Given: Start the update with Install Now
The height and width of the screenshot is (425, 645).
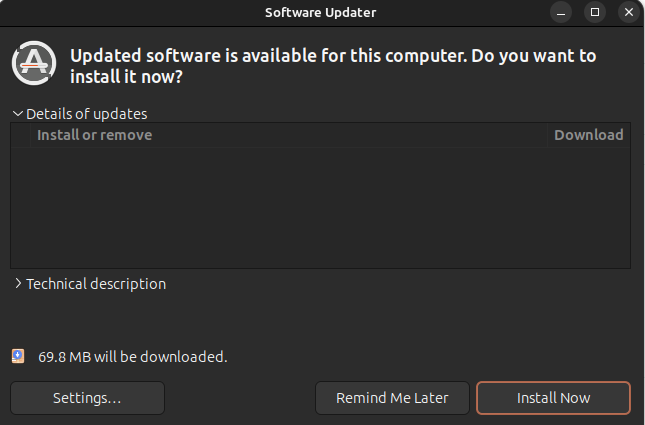Looking at the screenshot, I should pyautogui.click(x=553, y=398).
